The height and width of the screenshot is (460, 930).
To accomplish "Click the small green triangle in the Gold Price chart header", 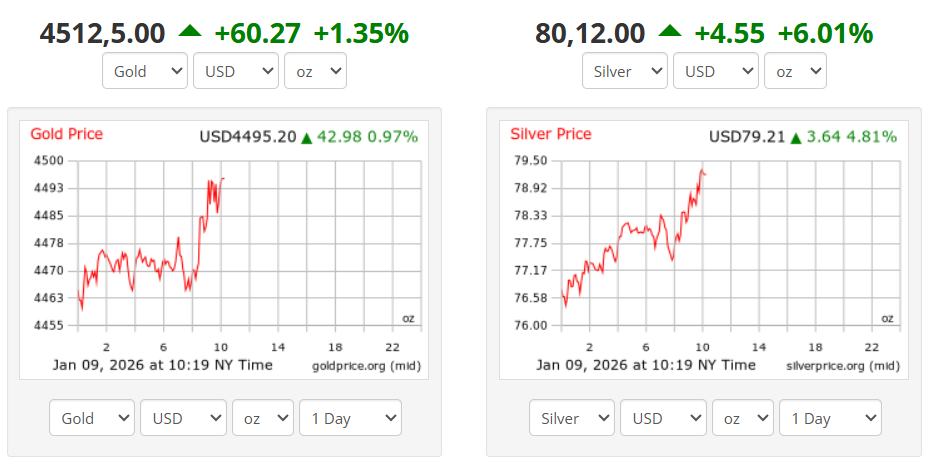I will [307, 138].
